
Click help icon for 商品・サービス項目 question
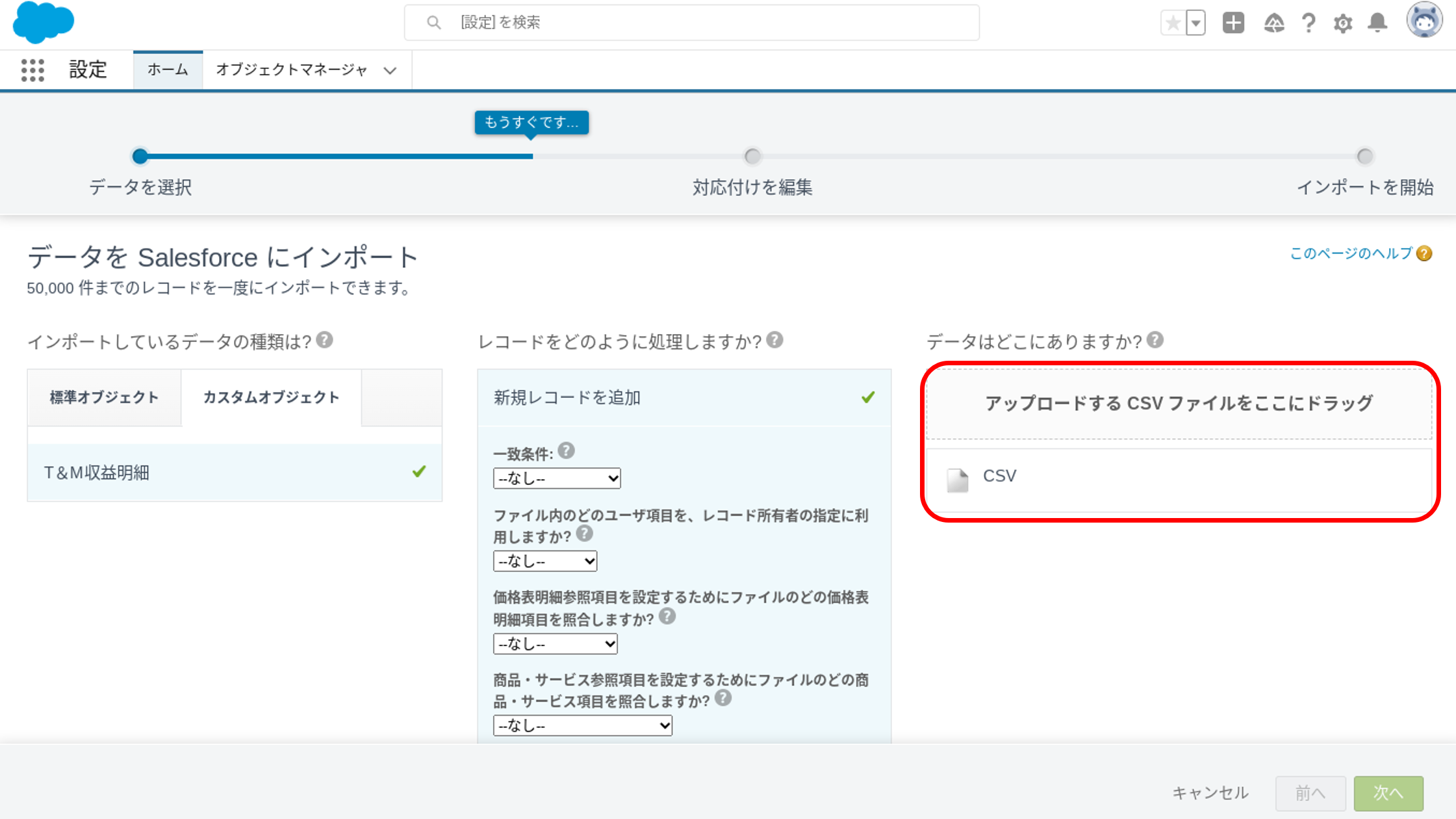tap(723, 698)
